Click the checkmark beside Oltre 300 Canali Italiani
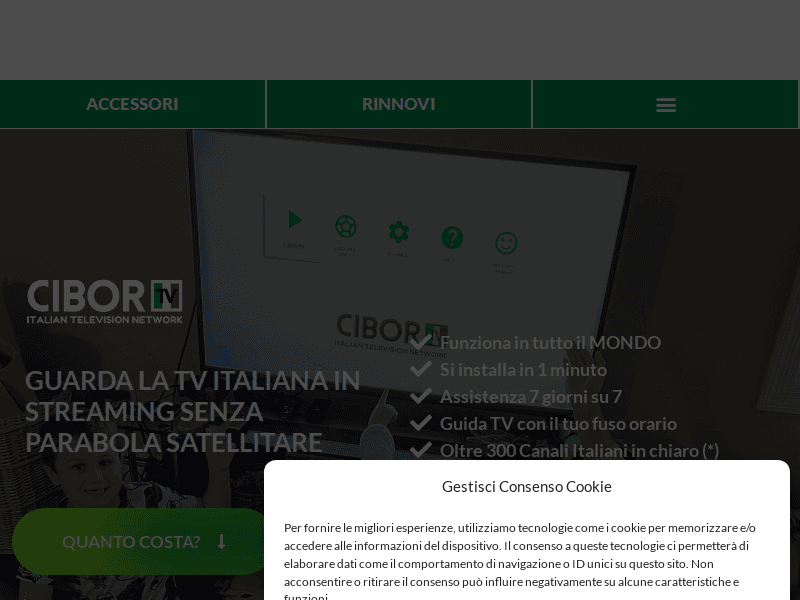800x600 pixels. (x=420, y=449)
